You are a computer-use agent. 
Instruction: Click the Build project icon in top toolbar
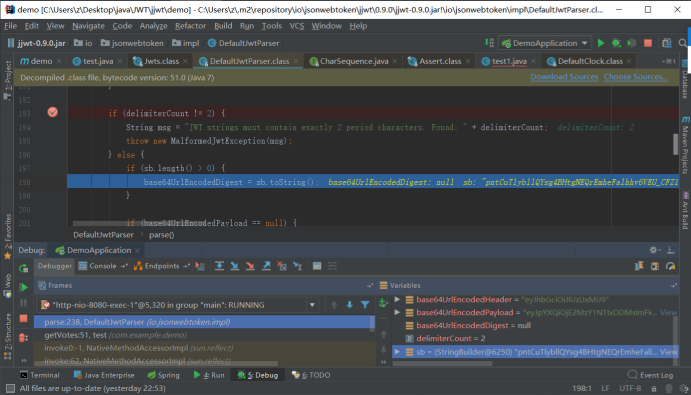coord(489,43)
